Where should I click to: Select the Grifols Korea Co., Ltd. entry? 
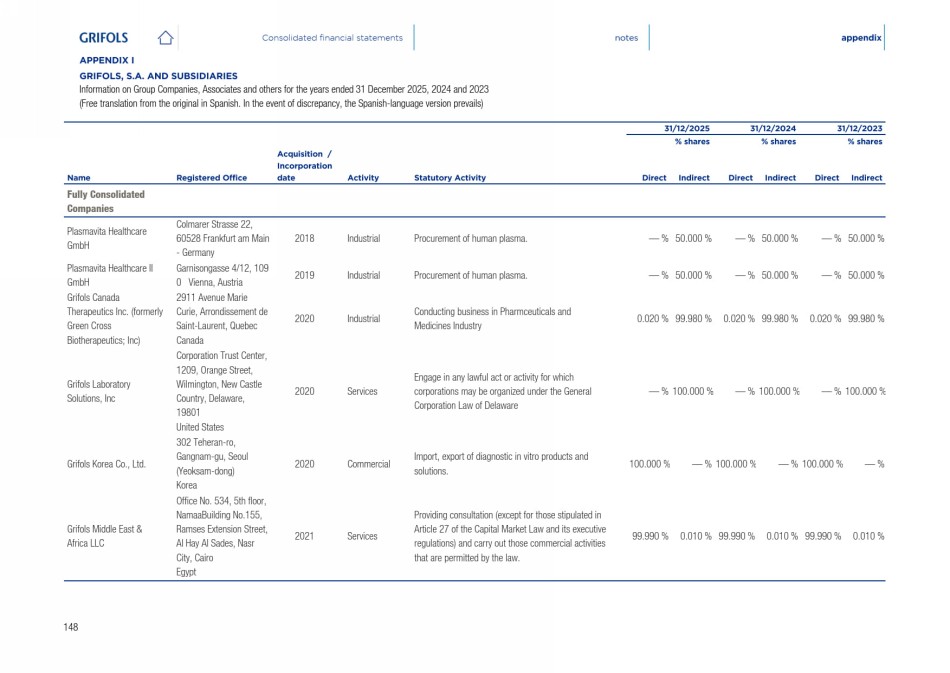pyautogui.click(x=106, y=464)
